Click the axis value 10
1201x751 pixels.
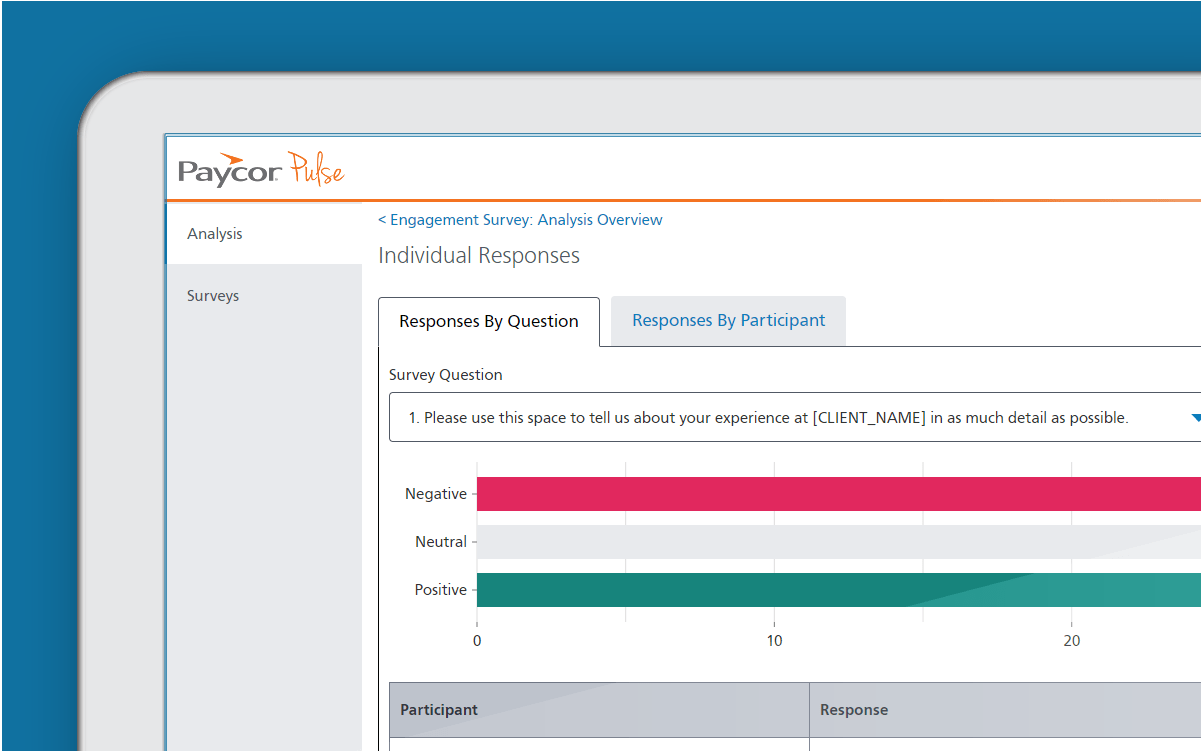774,640
